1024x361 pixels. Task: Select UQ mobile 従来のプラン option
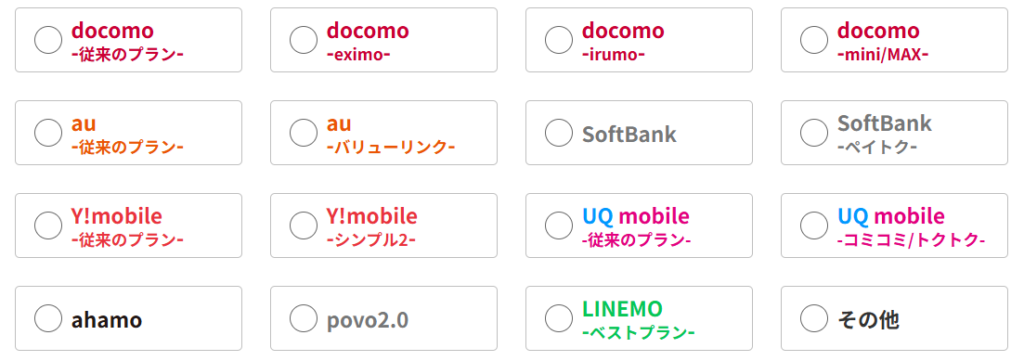pos(559,226)
